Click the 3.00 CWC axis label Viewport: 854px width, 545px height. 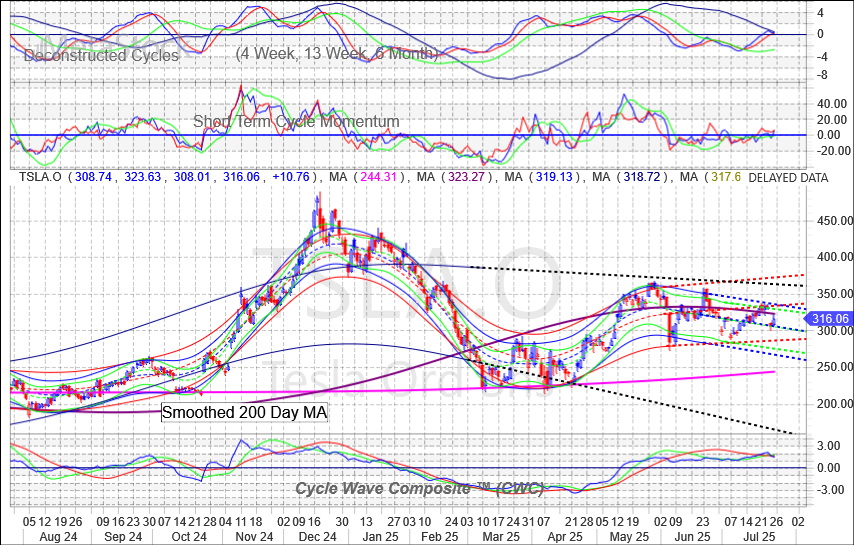click(x=828, y=446)
